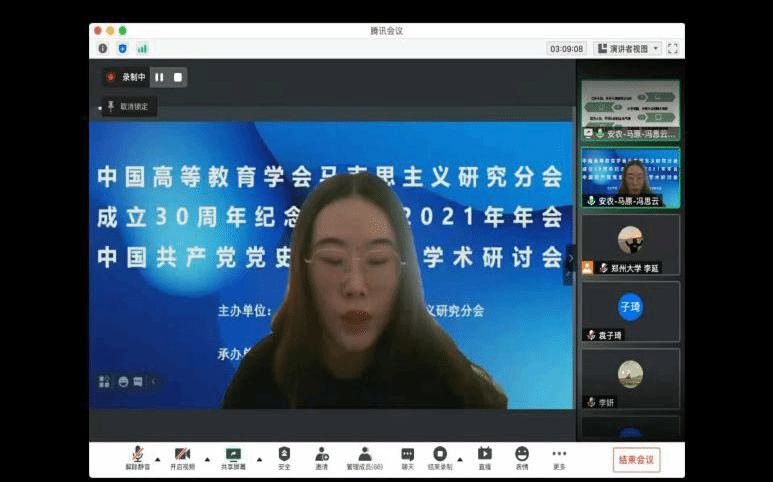The height and width of the screenshot is (482, 773).
Task: Click the red 结束会议 end meeting button
Action: (636, 459)
